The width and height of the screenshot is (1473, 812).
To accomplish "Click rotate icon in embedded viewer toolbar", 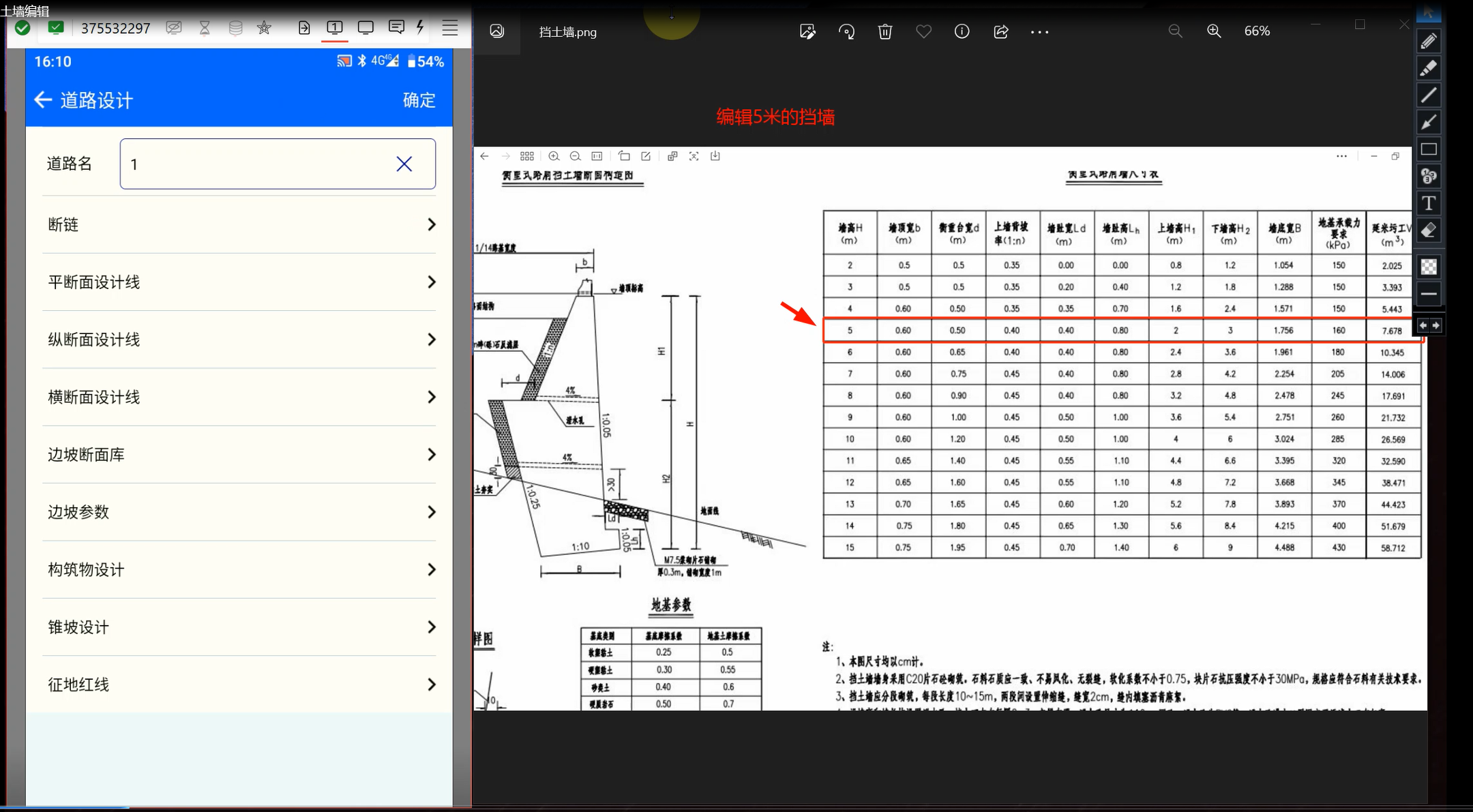I will pos(624,156).
